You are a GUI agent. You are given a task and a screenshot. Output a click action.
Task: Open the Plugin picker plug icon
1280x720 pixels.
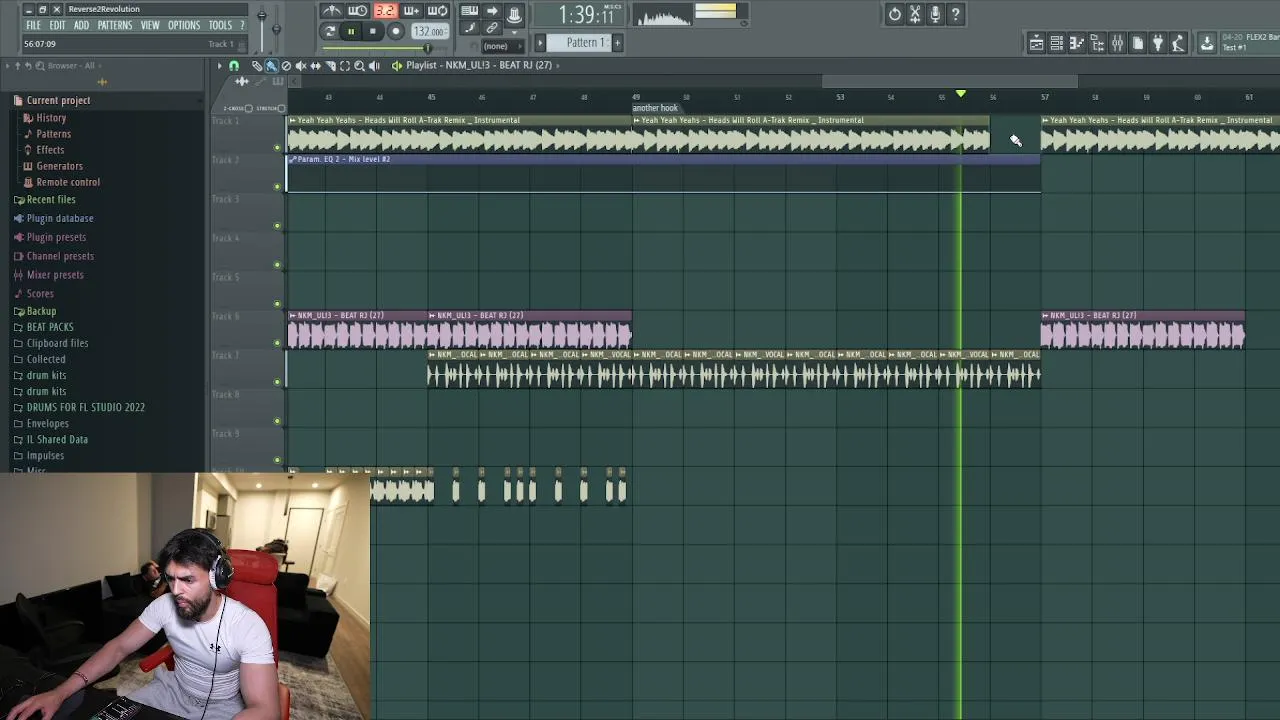(x=1158, y=43)
